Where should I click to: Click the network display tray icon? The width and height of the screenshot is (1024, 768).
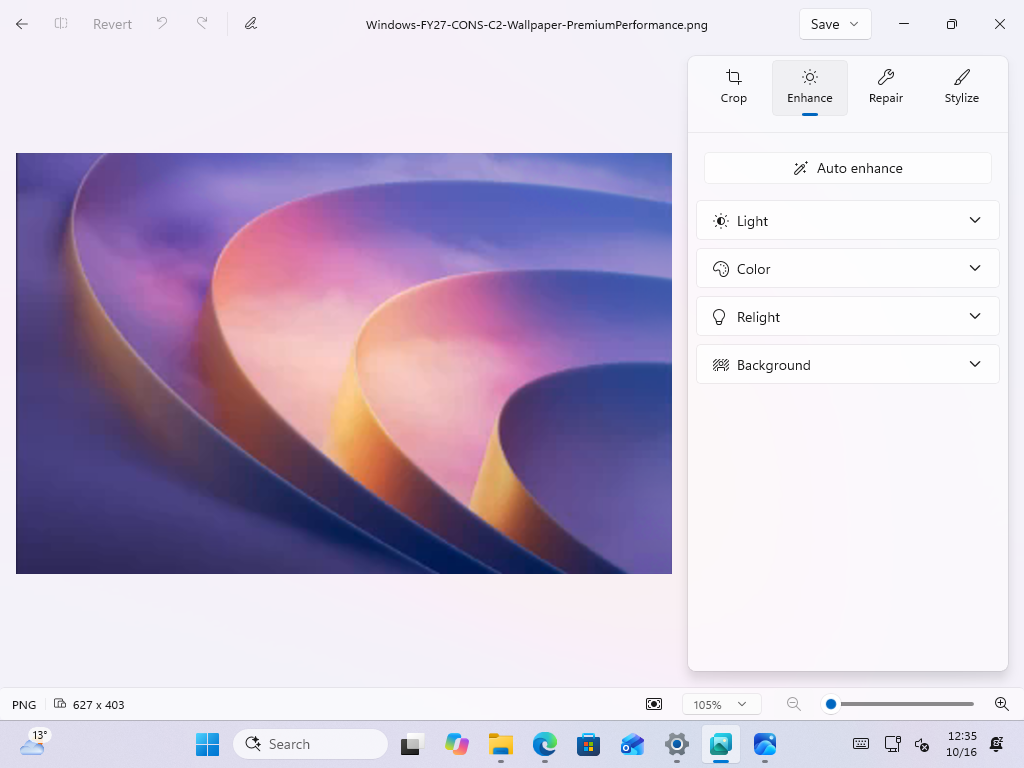(x=892, y=744)
